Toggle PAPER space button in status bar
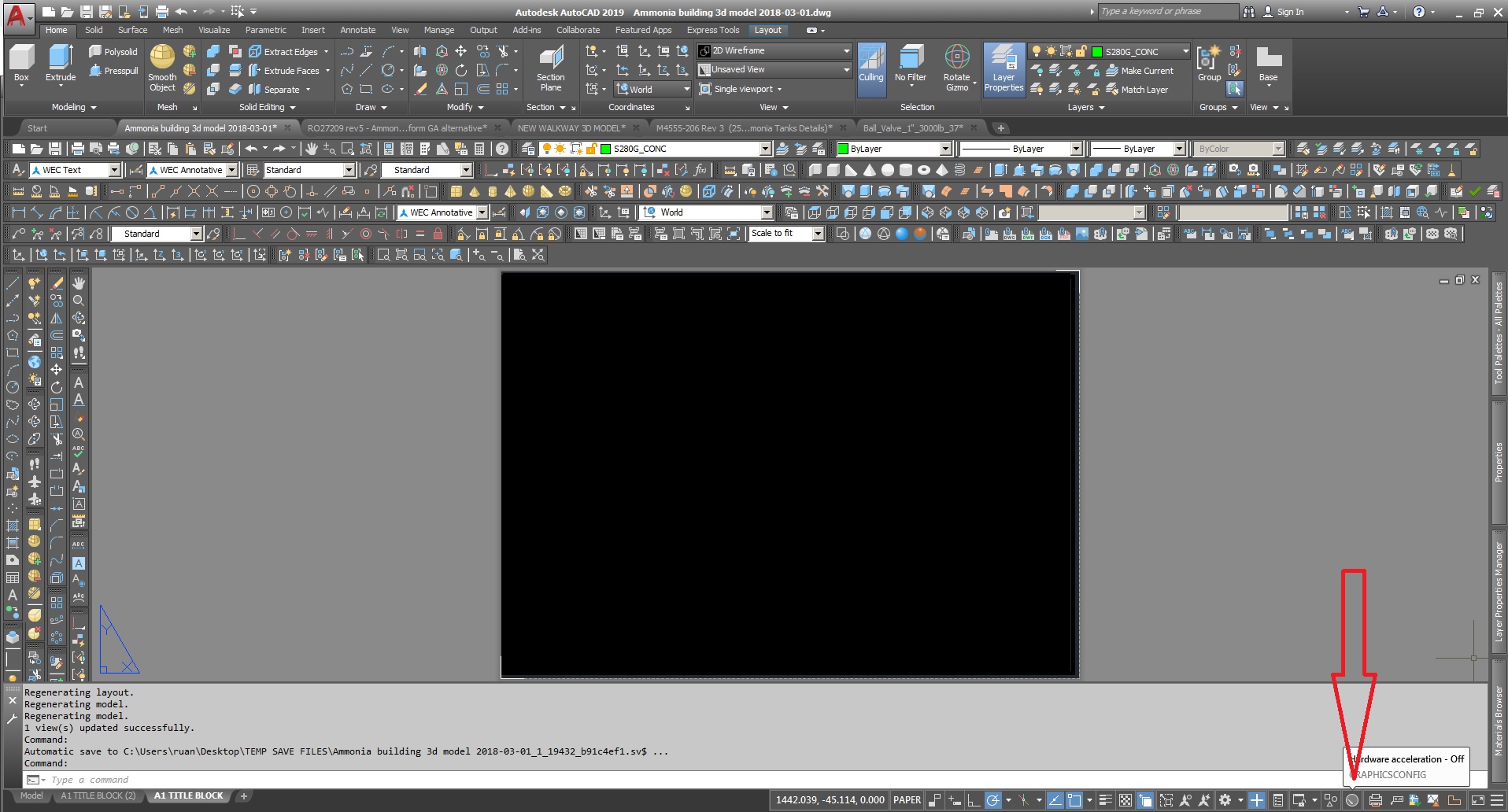Screen dimensions: 1508x812 point(907,800)
